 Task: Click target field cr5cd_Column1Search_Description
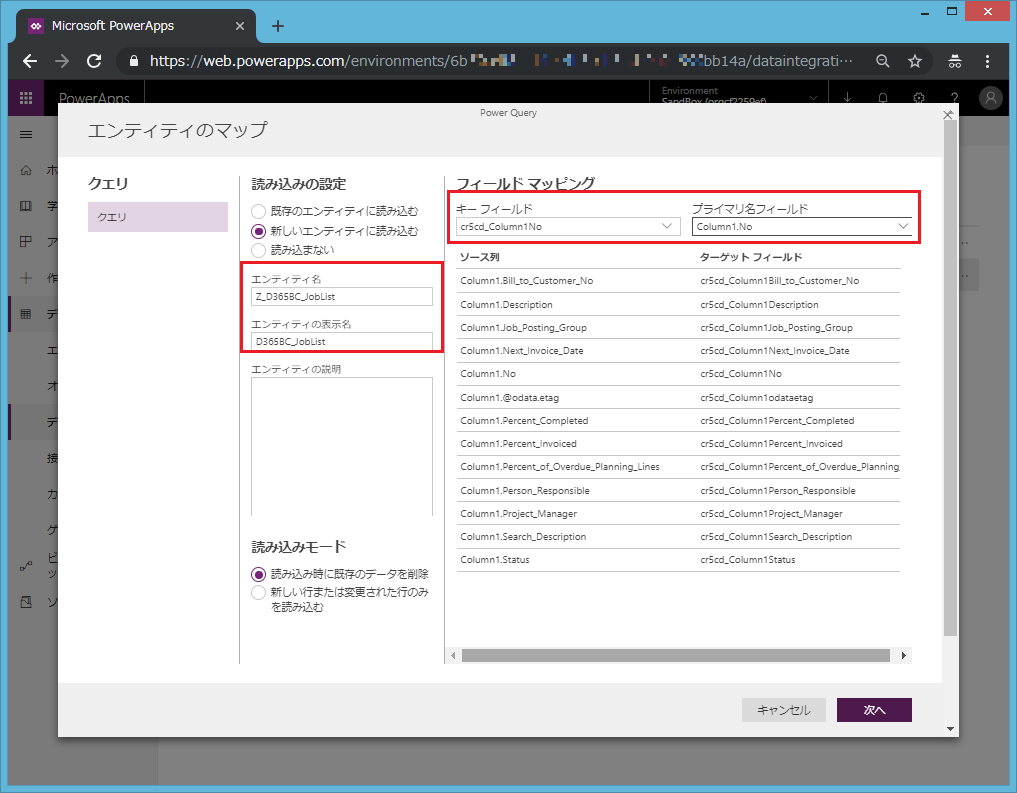tap(776, 537)
